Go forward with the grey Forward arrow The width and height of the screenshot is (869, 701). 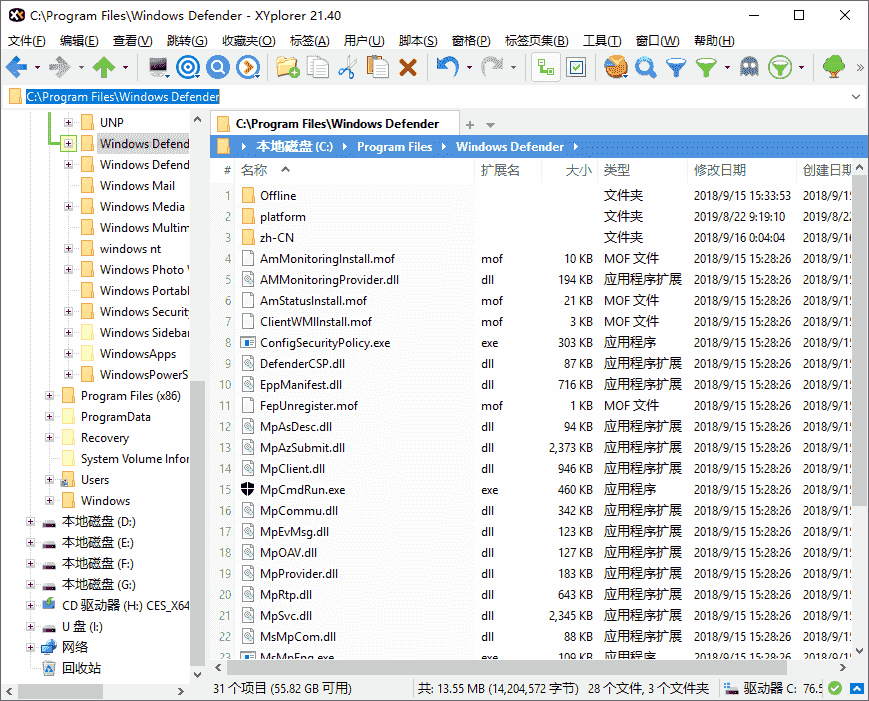(x=60, y=68)
